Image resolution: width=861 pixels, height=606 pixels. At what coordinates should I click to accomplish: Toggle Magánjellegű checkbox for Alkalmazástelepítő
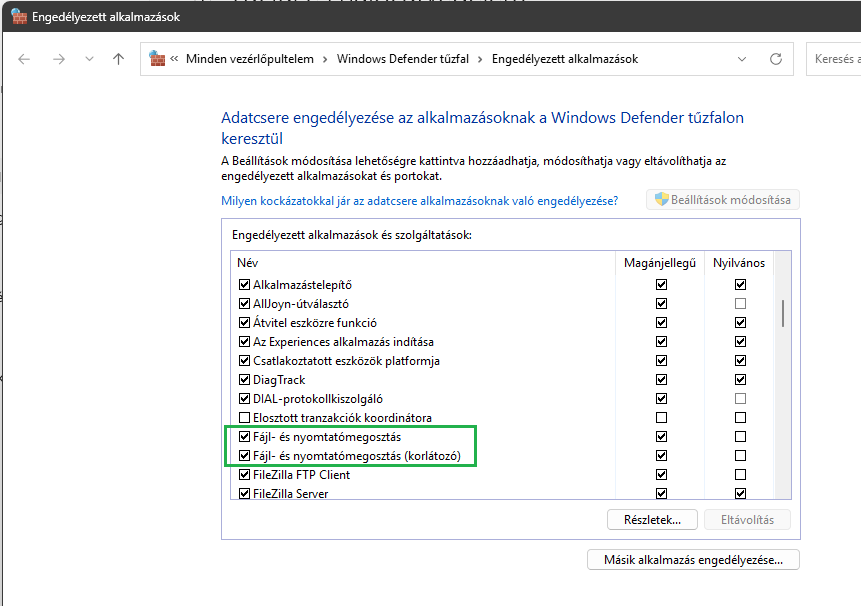661,284
